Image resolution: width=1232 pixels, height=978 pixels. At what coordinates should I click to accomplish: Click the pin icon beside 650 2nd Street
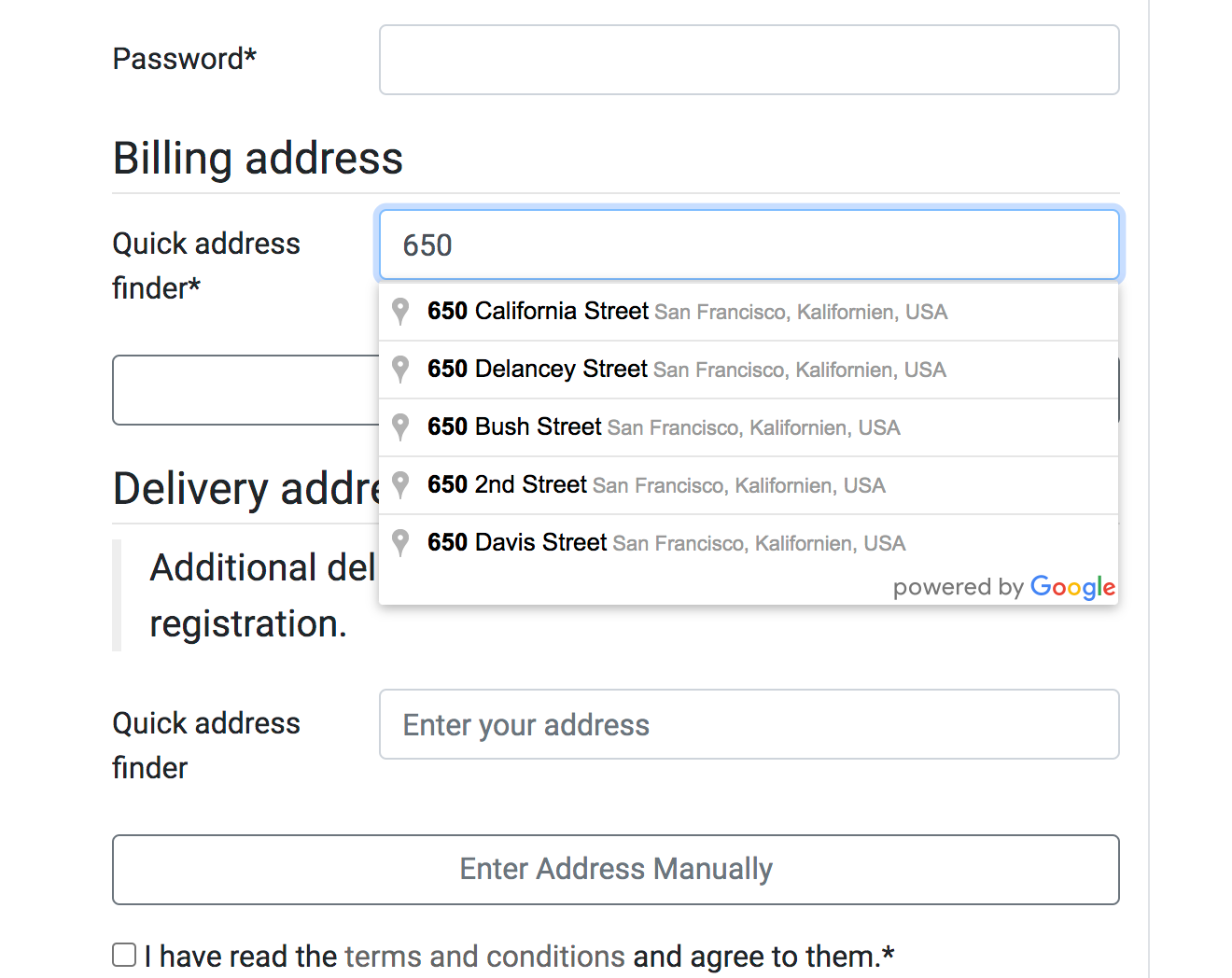[x=400, y=485]
